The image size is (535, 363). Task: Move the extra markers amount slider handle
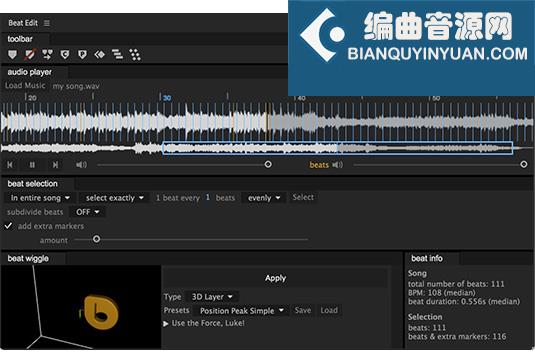click(97, 239)
